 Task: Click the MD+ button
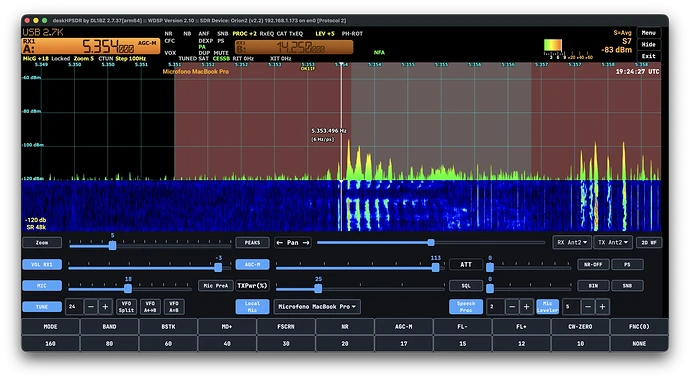click(227, 327)
